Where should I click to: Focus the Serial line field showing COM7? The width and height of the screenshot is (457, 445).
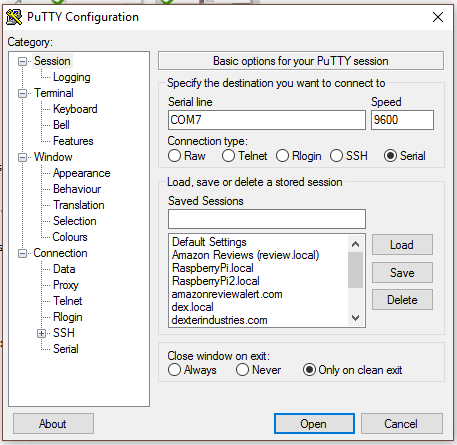[267, 120]
